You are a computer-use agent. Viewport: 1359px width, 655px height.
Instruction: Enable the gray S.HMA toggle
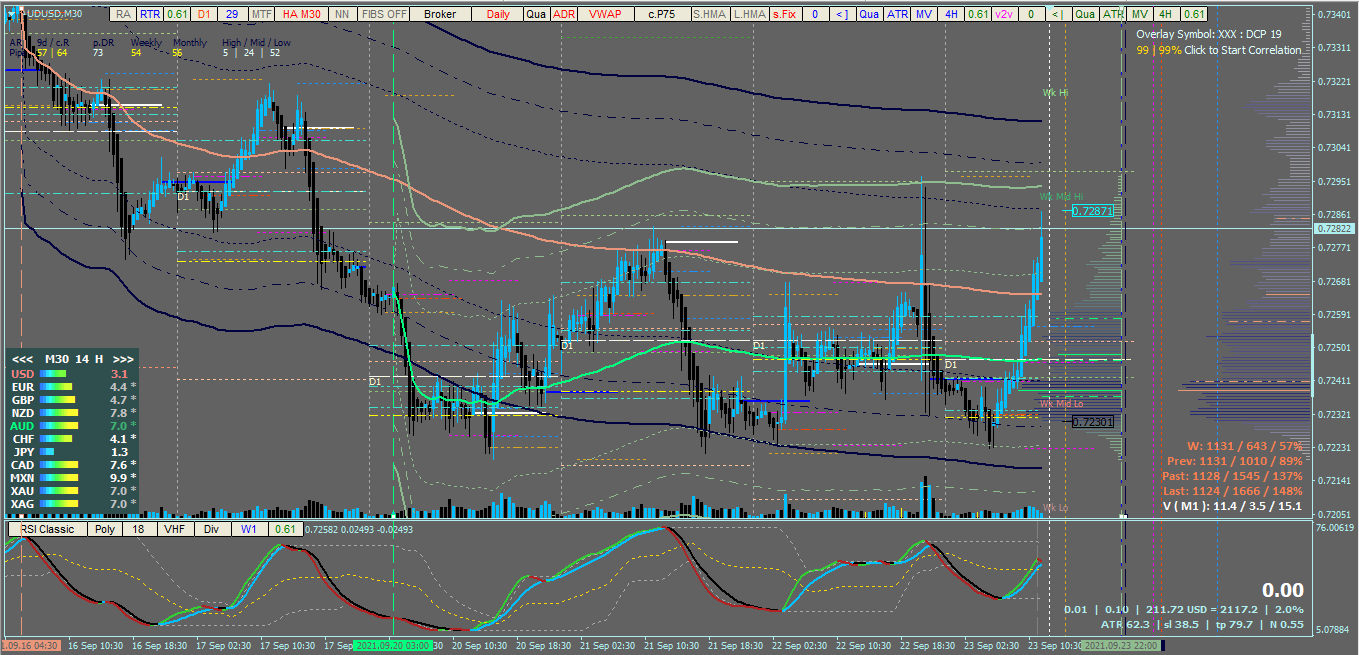710,14
